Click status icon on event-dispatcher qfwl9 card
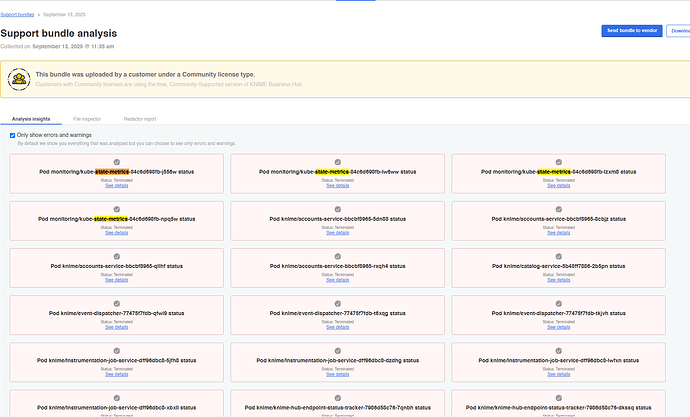This screenshot has height=417, width=690. point(117,304)
